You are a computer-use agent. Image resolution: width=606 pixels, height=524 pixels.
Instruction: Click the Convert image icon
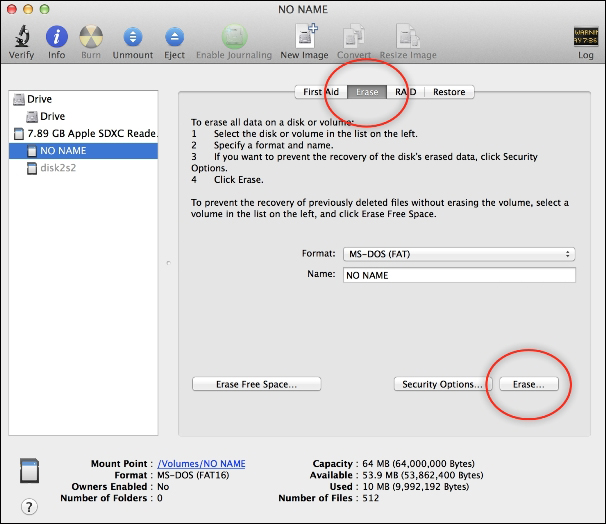(x=354, y=37)
